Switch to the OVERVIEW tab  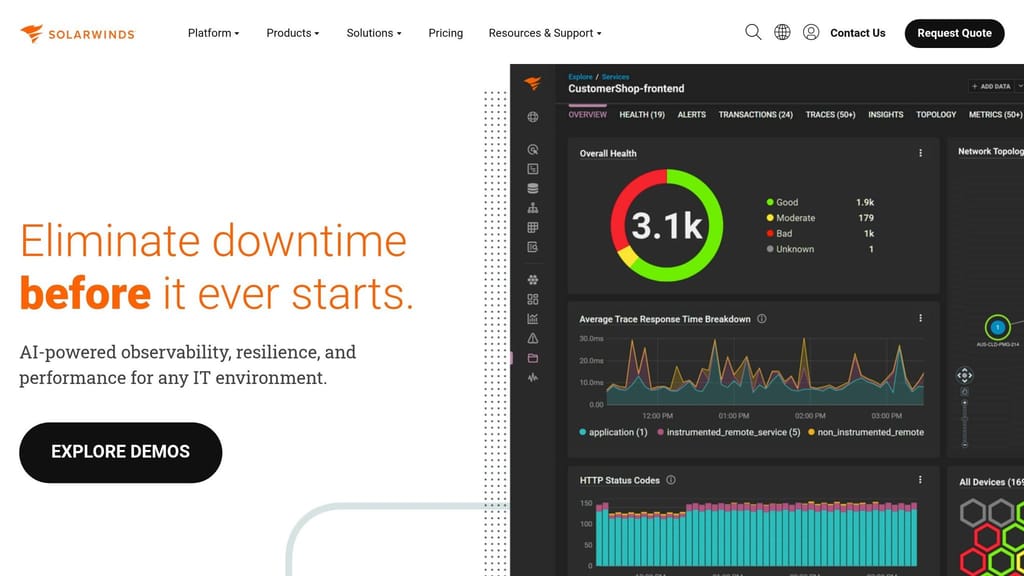tap(587, 114)
